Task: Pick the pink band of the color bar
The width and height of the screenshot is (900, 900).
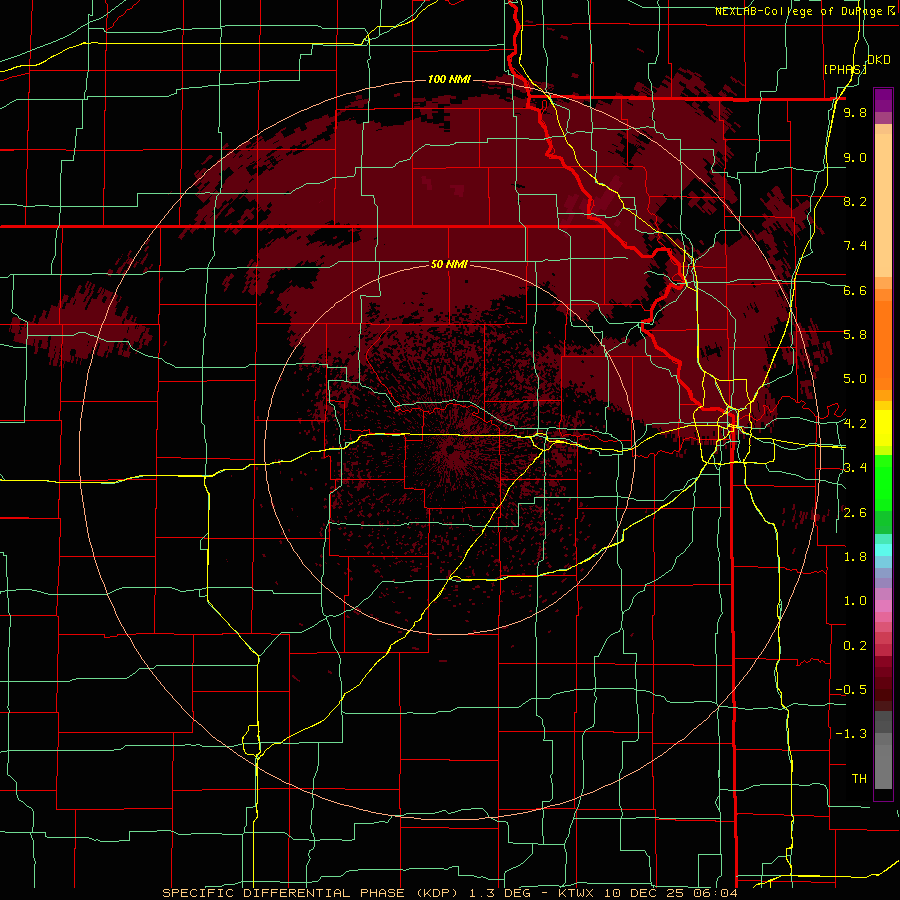Action: (x=883, y=605)
